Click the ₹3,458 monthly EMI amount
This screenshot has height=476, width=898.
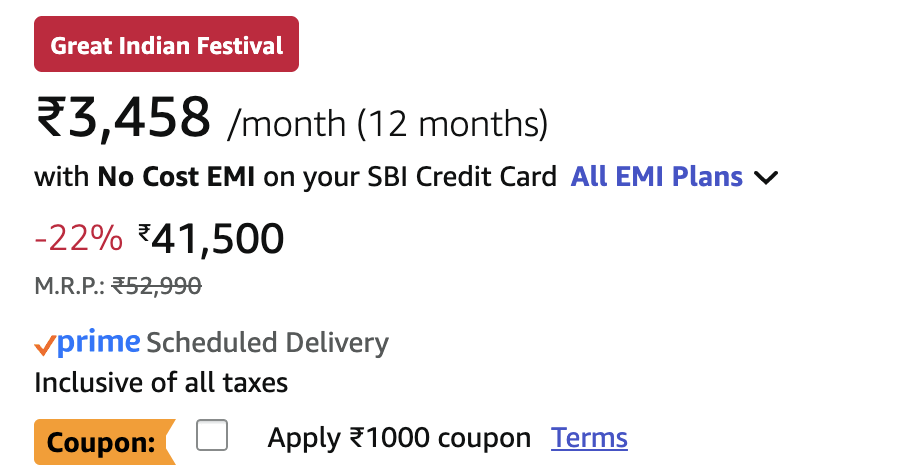click(x=124, y=119)
